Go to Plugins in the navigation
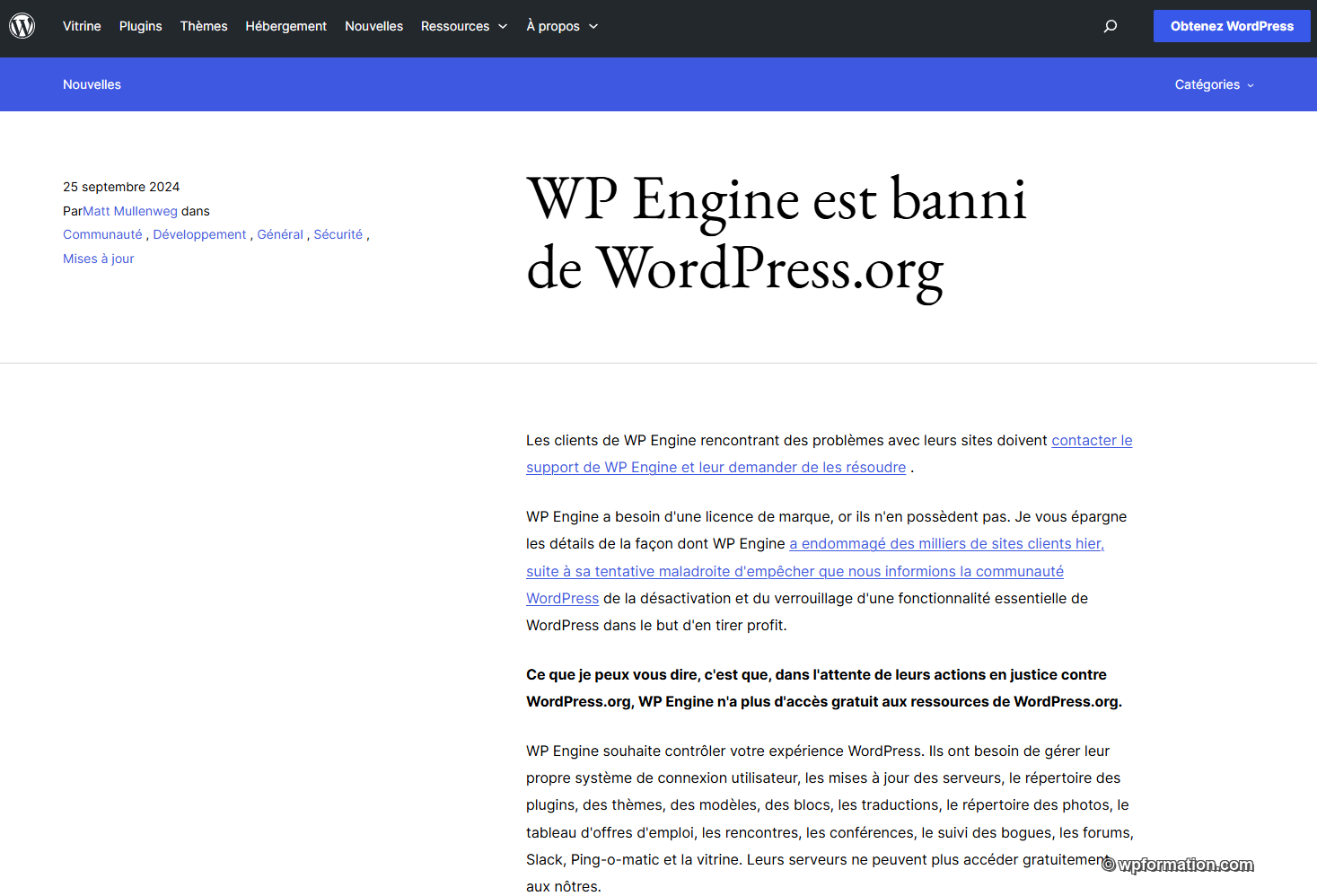The image size is (1317, 896). (x=141, y=26)
